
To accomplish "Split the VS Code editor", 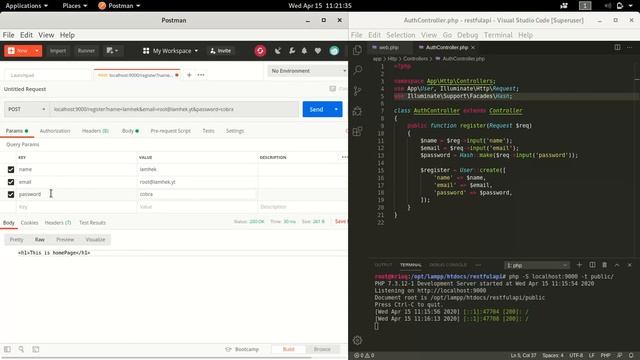I will 617,47.
